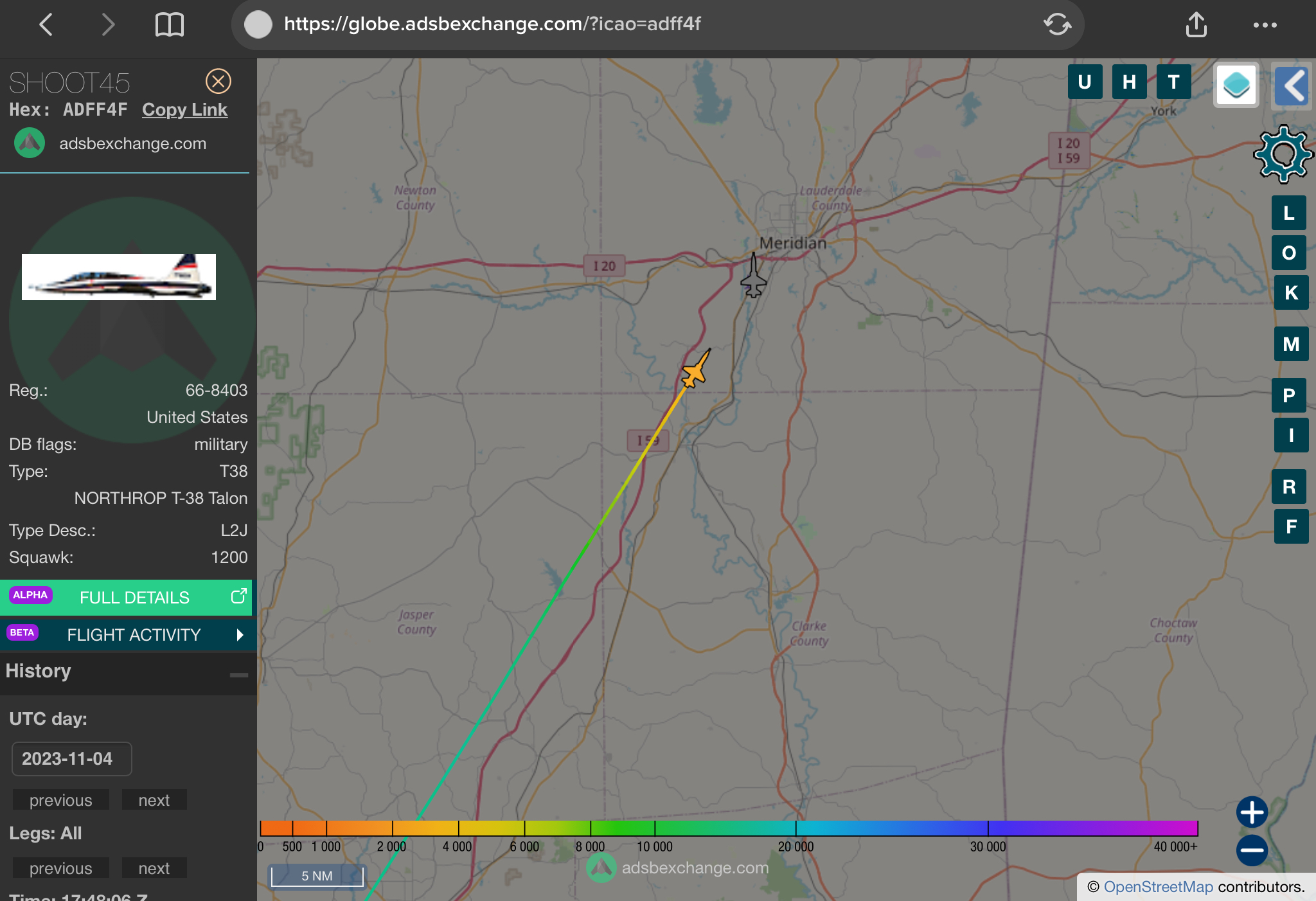Viewport: 1316px width, 901px height.
Task: Go to previous UTC day
Action: tap(61, 800)
